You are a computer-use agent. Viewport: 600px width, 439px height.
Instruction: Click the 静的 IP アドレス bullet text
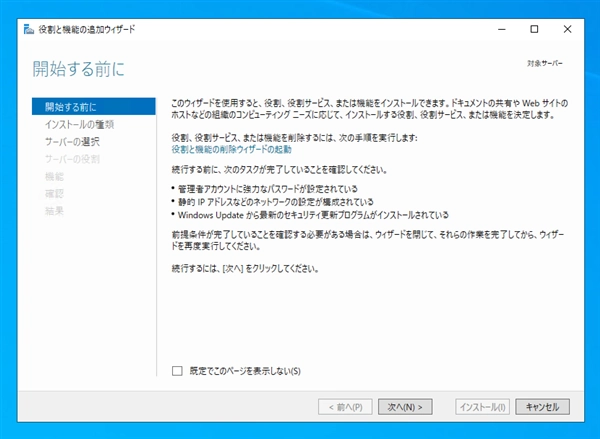(276, 202)
